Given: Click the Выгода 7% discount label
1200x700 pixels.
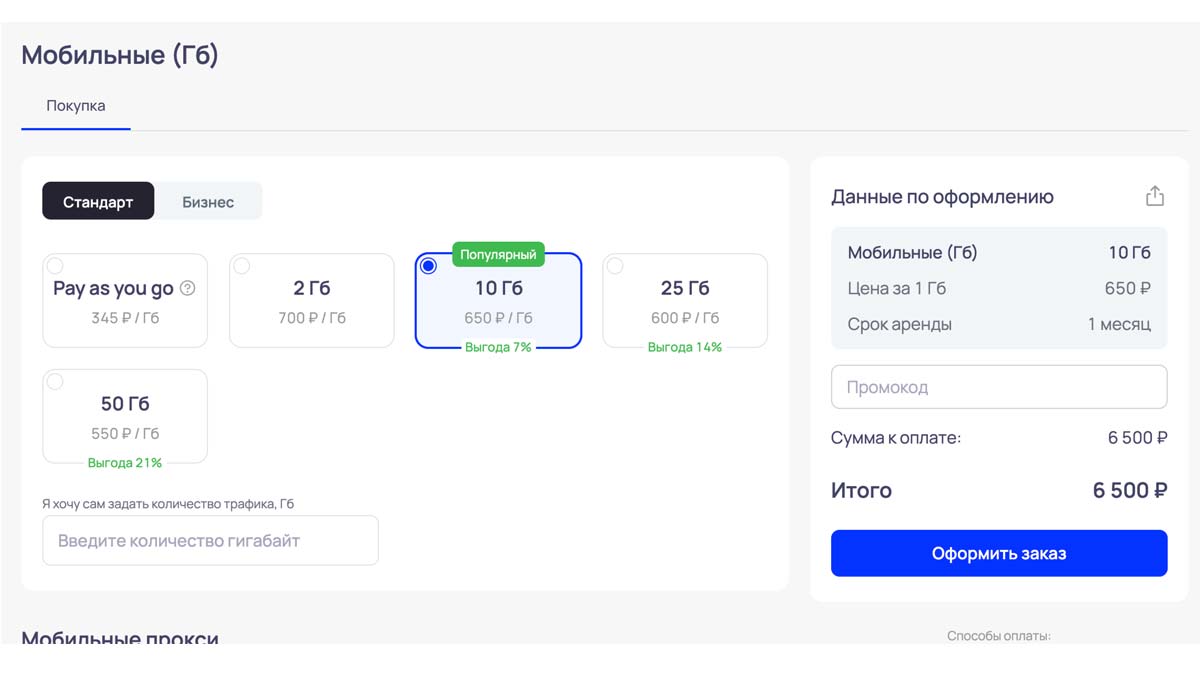Looking at the screenshot, I should point(498,347).
